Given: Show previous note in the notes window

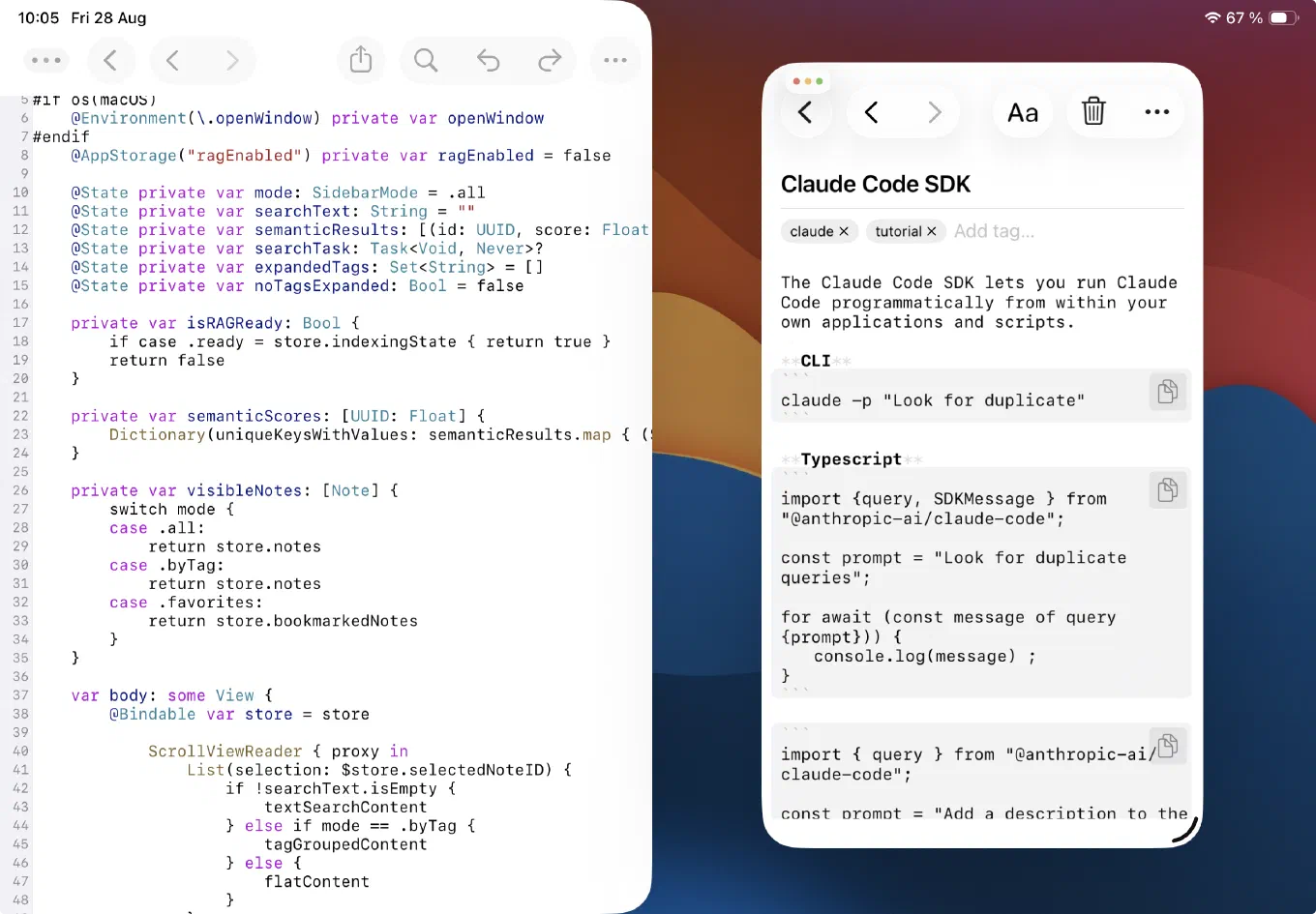Looking at the screenshot, I should [871, 112].
